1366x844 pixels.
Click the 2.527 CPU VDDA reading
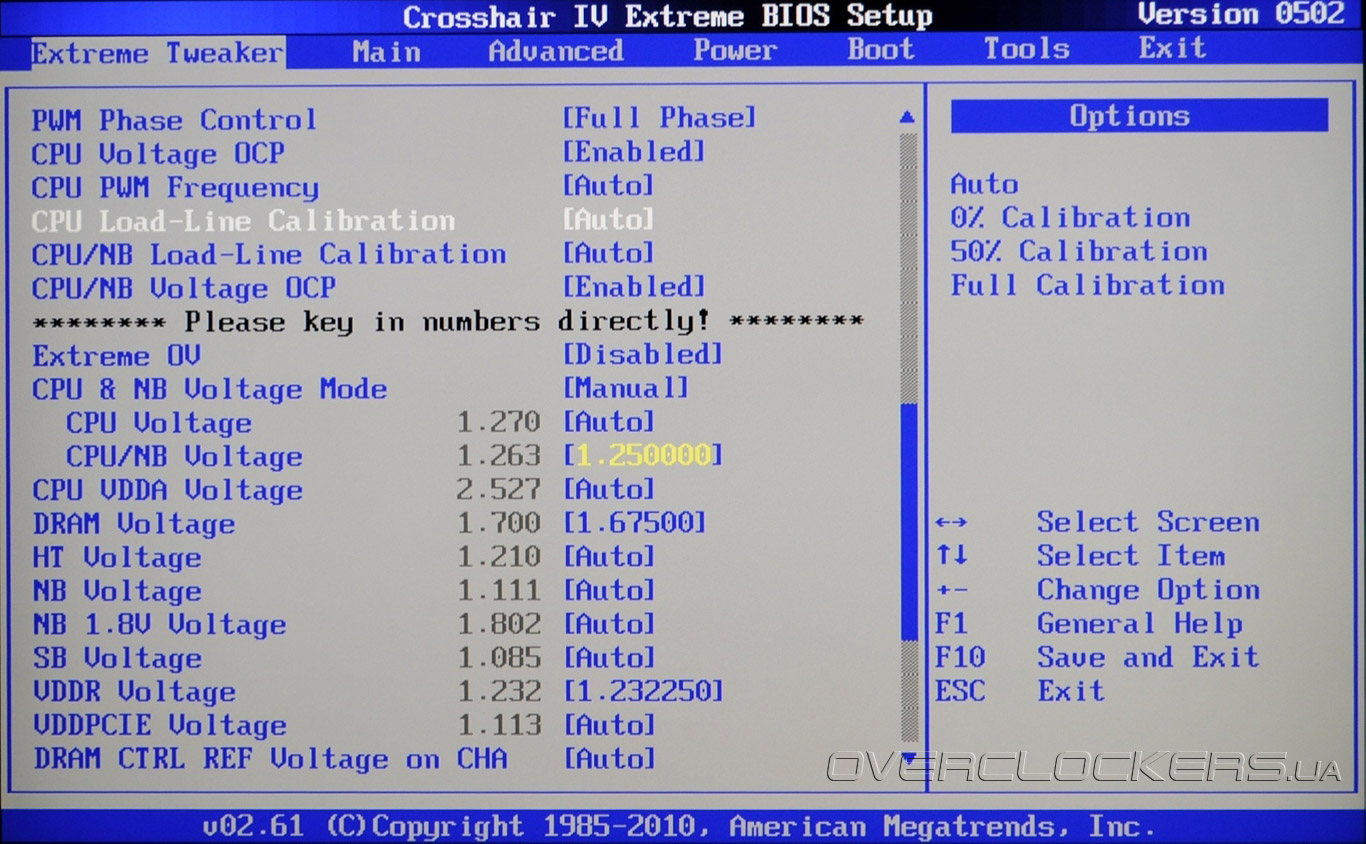tap(498, 489)
